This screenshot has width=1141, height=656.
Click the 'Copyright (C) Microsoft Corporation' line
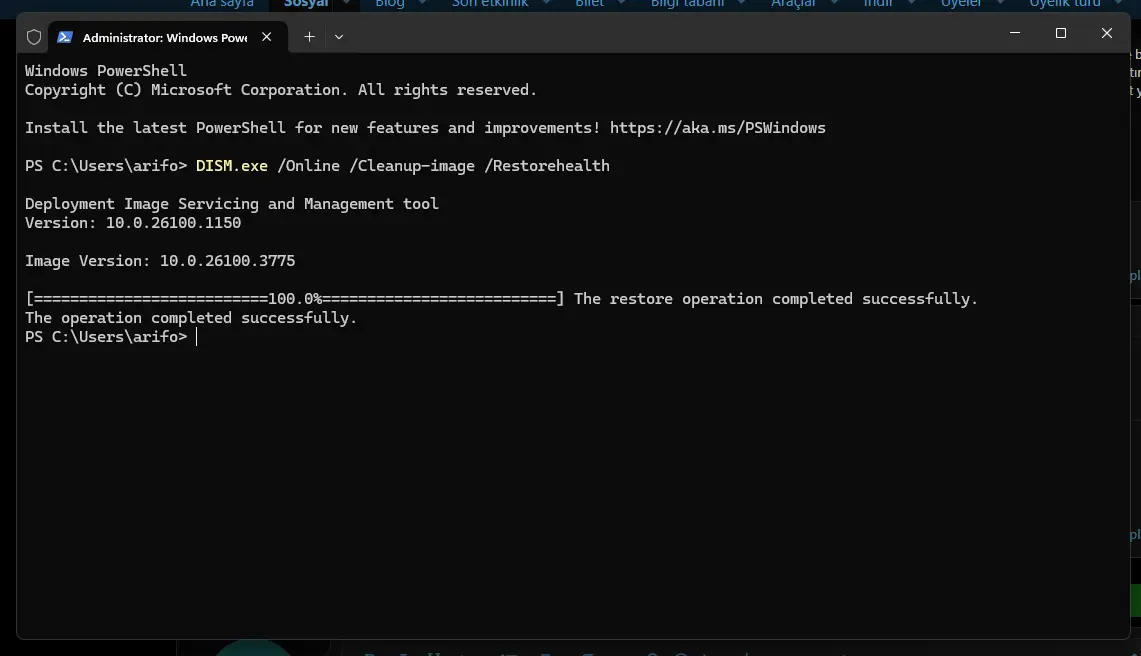280,90
